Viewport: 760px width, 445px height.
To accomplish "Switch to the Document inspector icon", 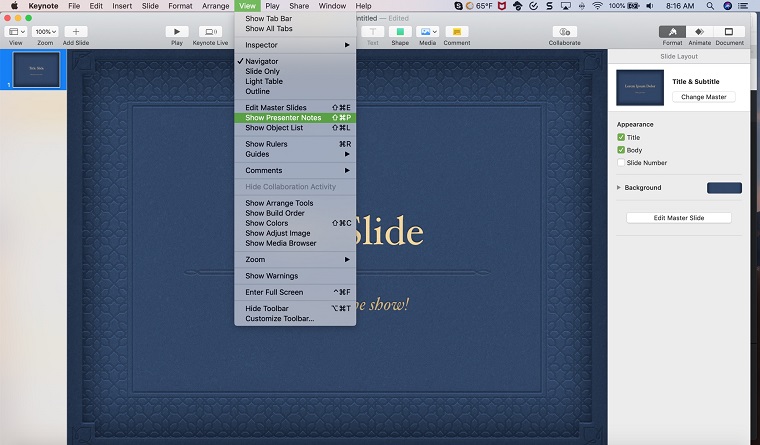I will coord(729,32).
